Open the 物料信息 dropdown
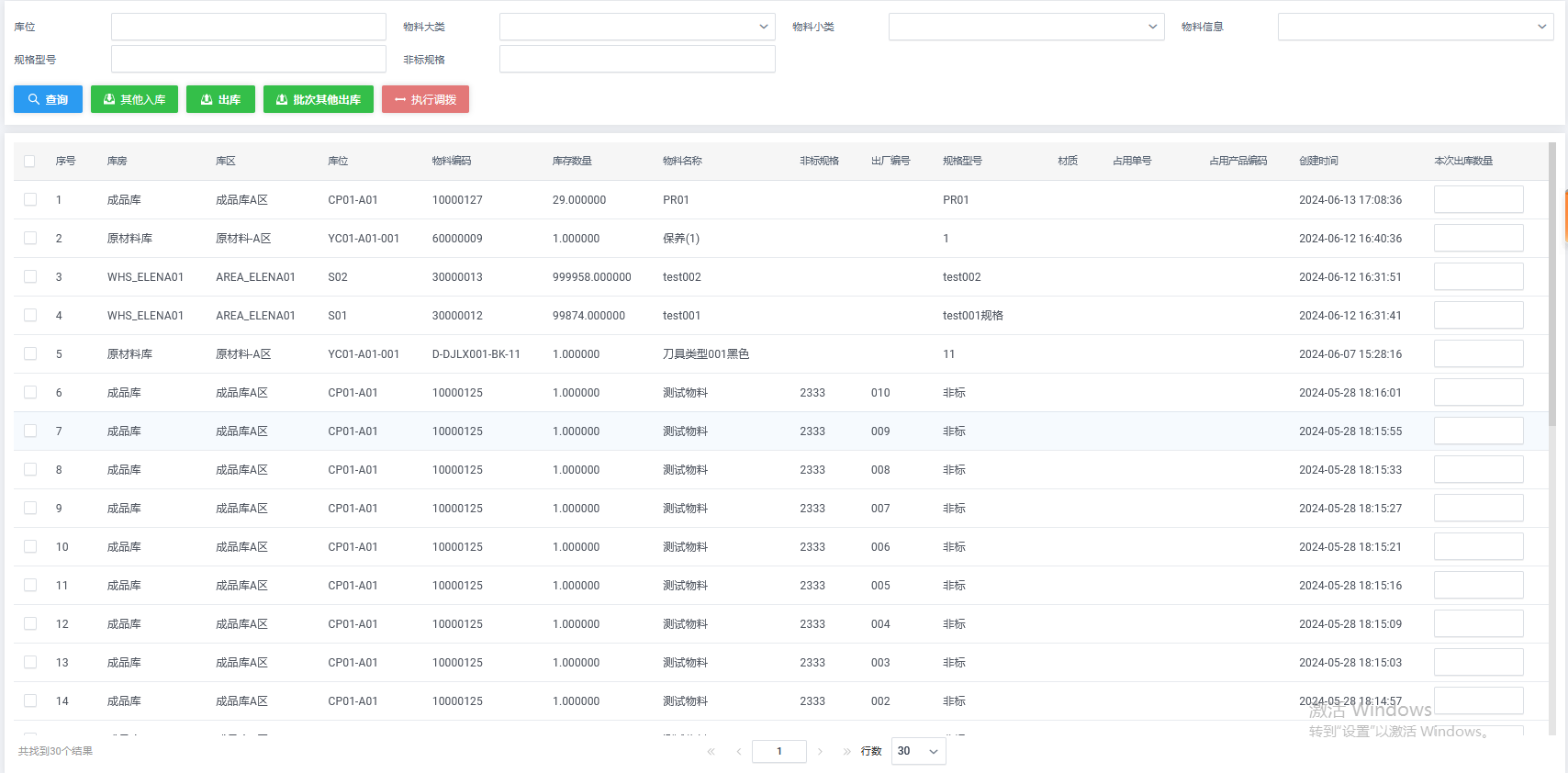1568x773 pixels. coord(1416,27)
